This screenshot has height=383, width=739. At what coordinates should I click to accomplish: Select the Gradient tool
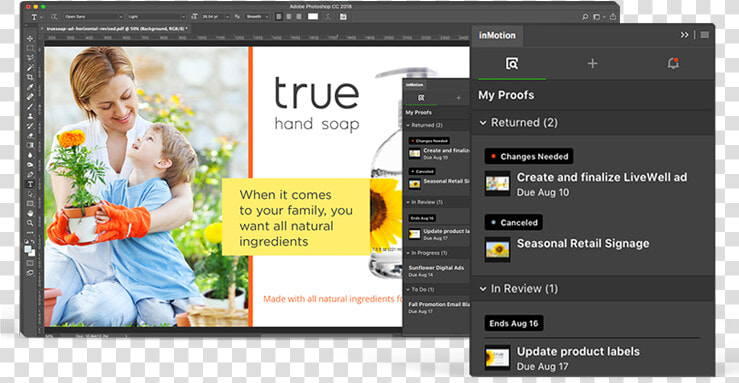[x=30, y=145]
